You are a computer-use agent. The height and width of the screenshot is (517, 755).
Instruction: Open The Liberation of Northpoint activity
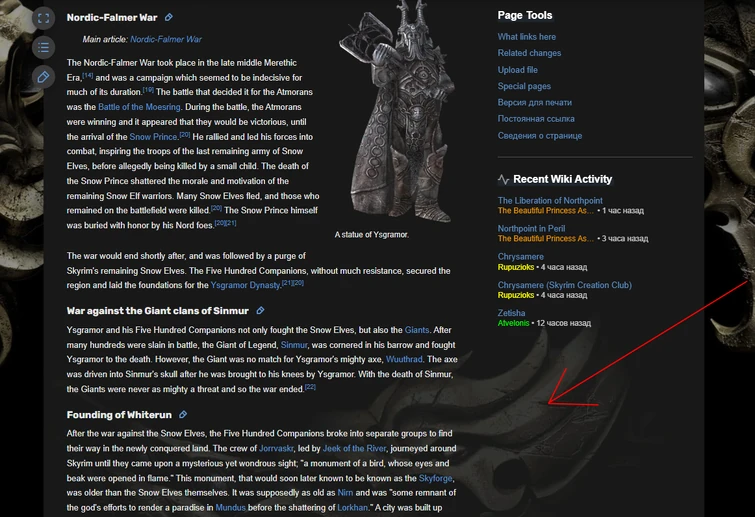(x=550, y=200)
